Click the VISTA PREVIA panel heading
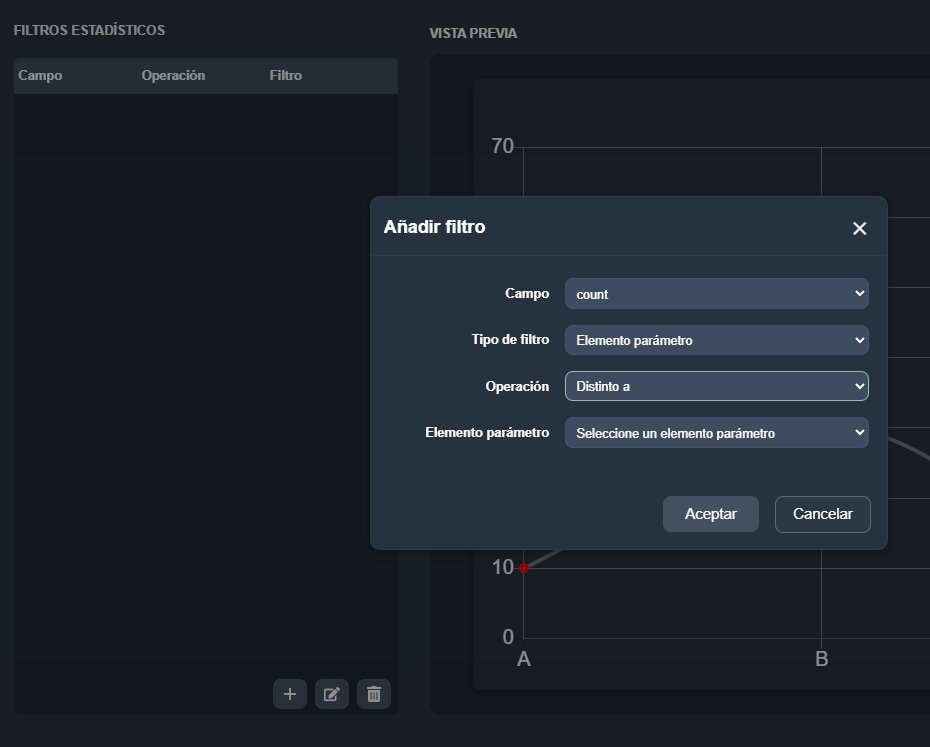The image size is (930, 747). pyautogui.click(x=473, y=33)
